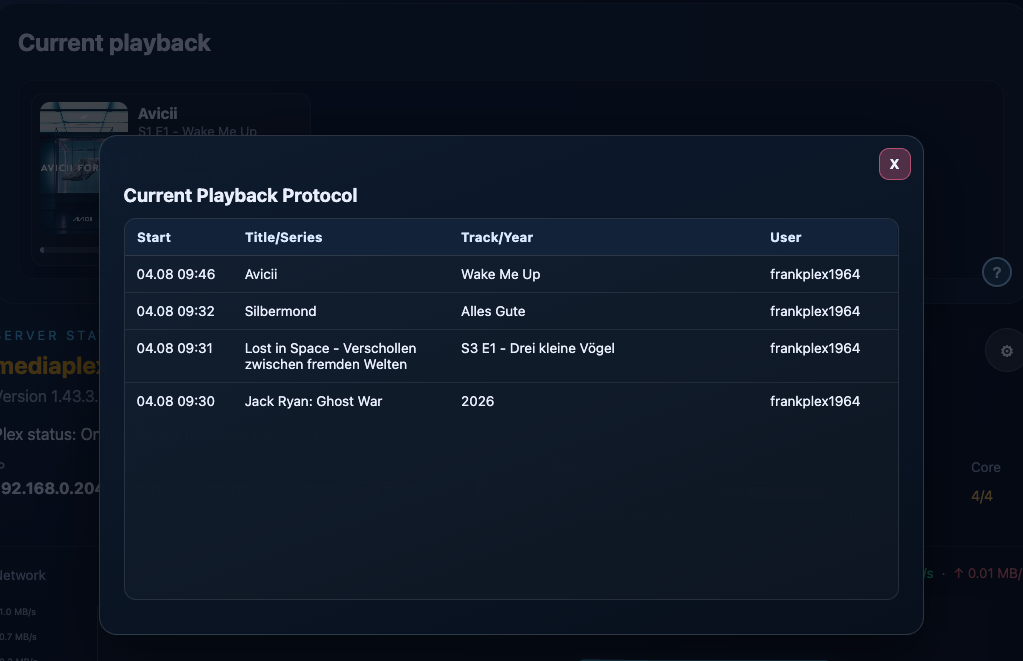Click frankplex1964 in the Silbermond row
The height and width of the screenshot is (661, 1023).
tap(815, 311)
